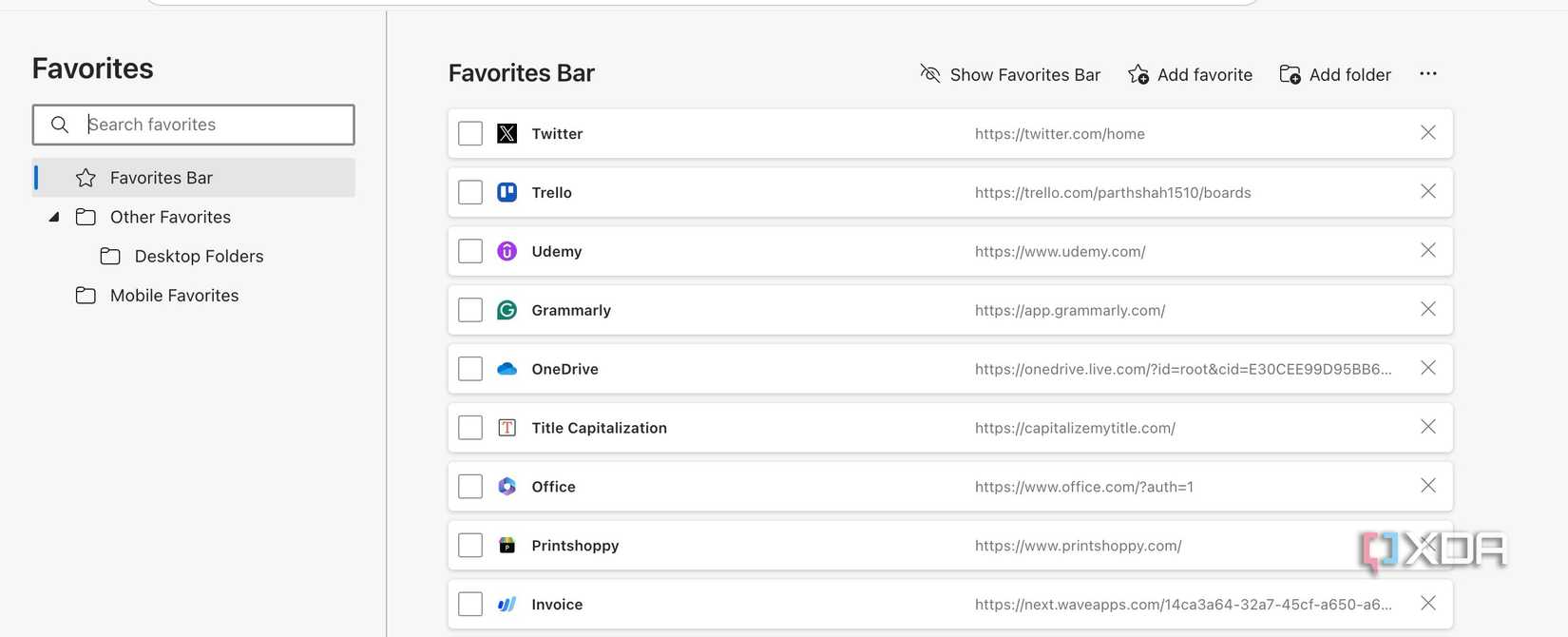Click the Title Capitalization favicon

tap(507, 428)
